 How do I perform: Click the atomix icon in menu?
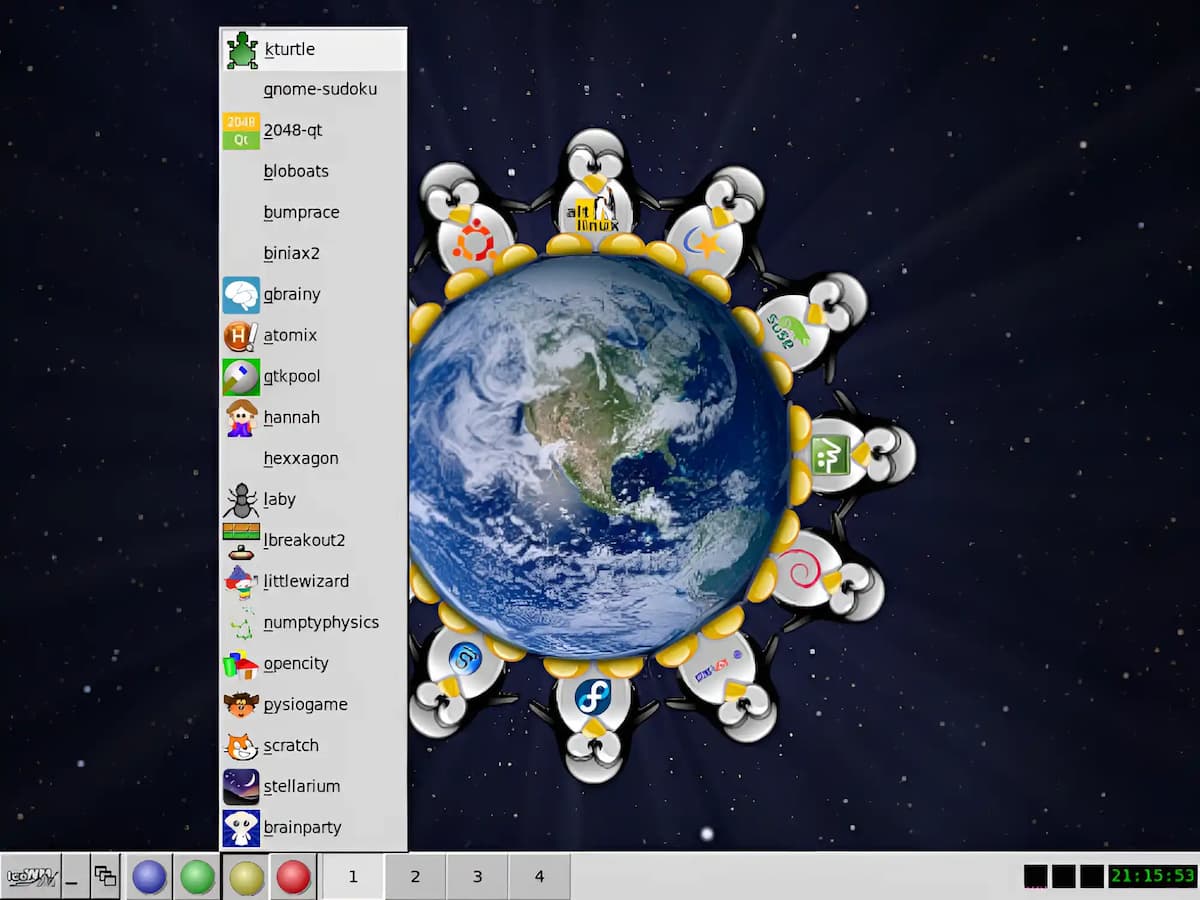coord(241,336)
